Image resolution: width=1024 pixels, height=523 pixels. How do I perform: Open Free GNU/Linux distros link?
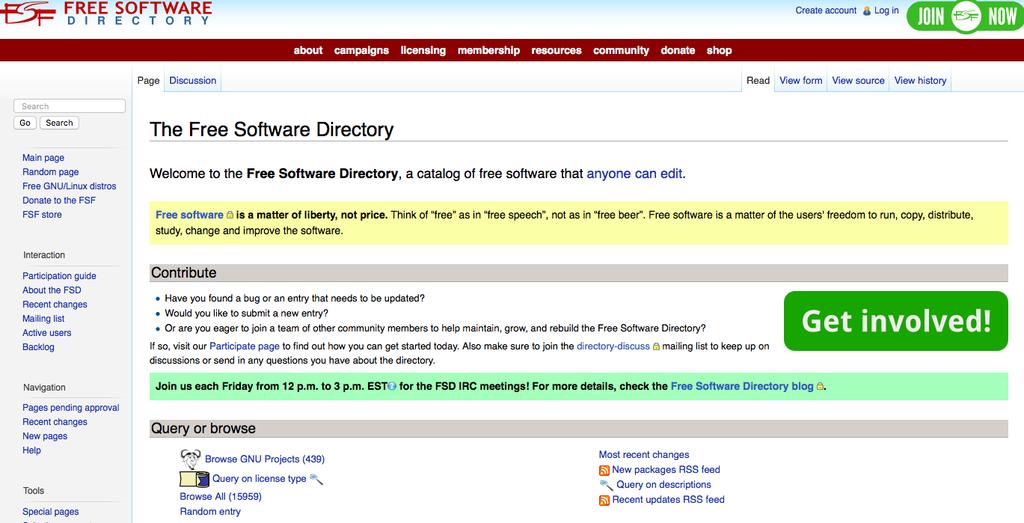69,186
